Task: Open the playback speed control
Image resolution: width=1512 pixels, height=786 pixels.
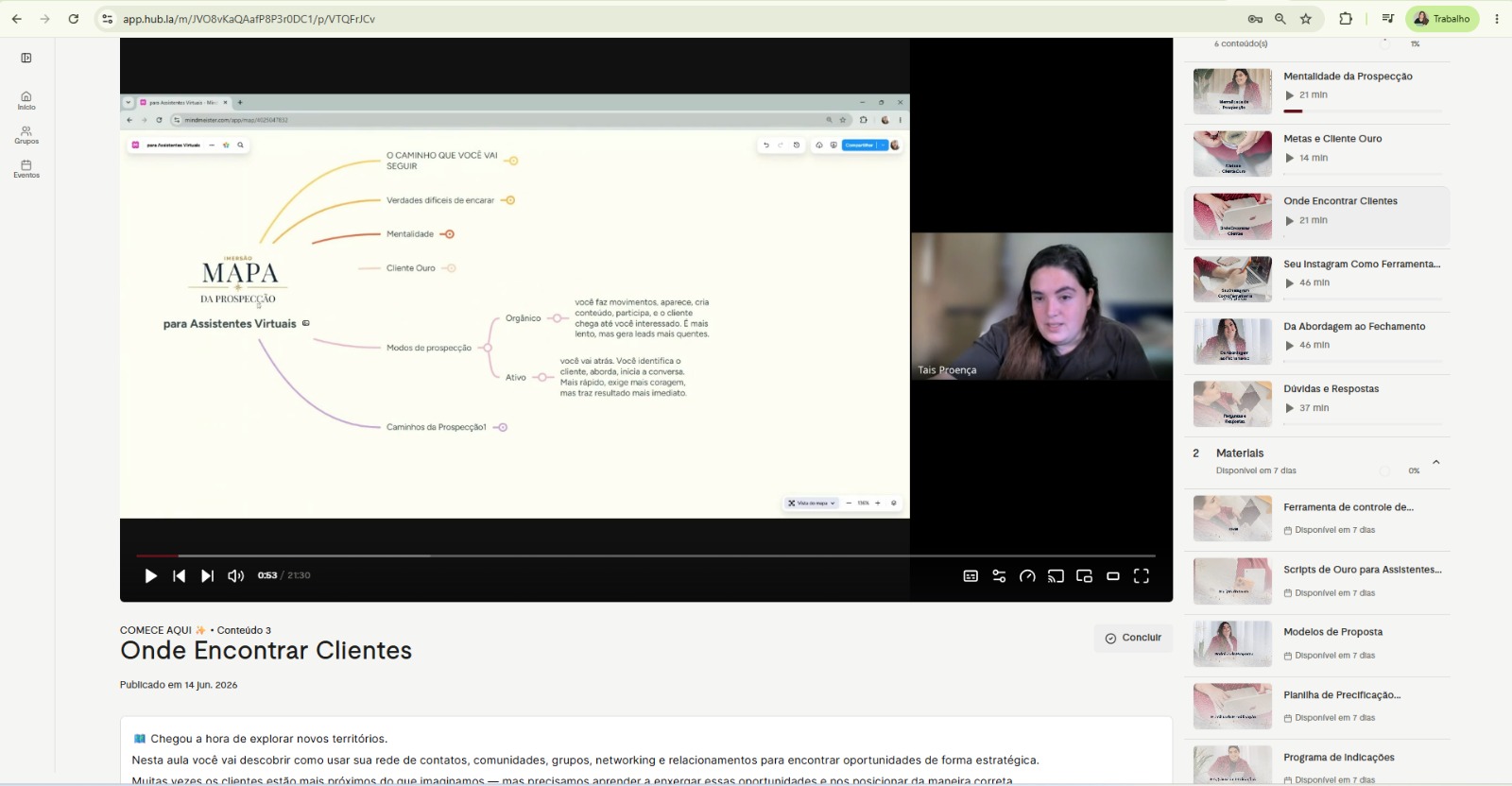Action: pyautogui.click(x=1027, y=576)
